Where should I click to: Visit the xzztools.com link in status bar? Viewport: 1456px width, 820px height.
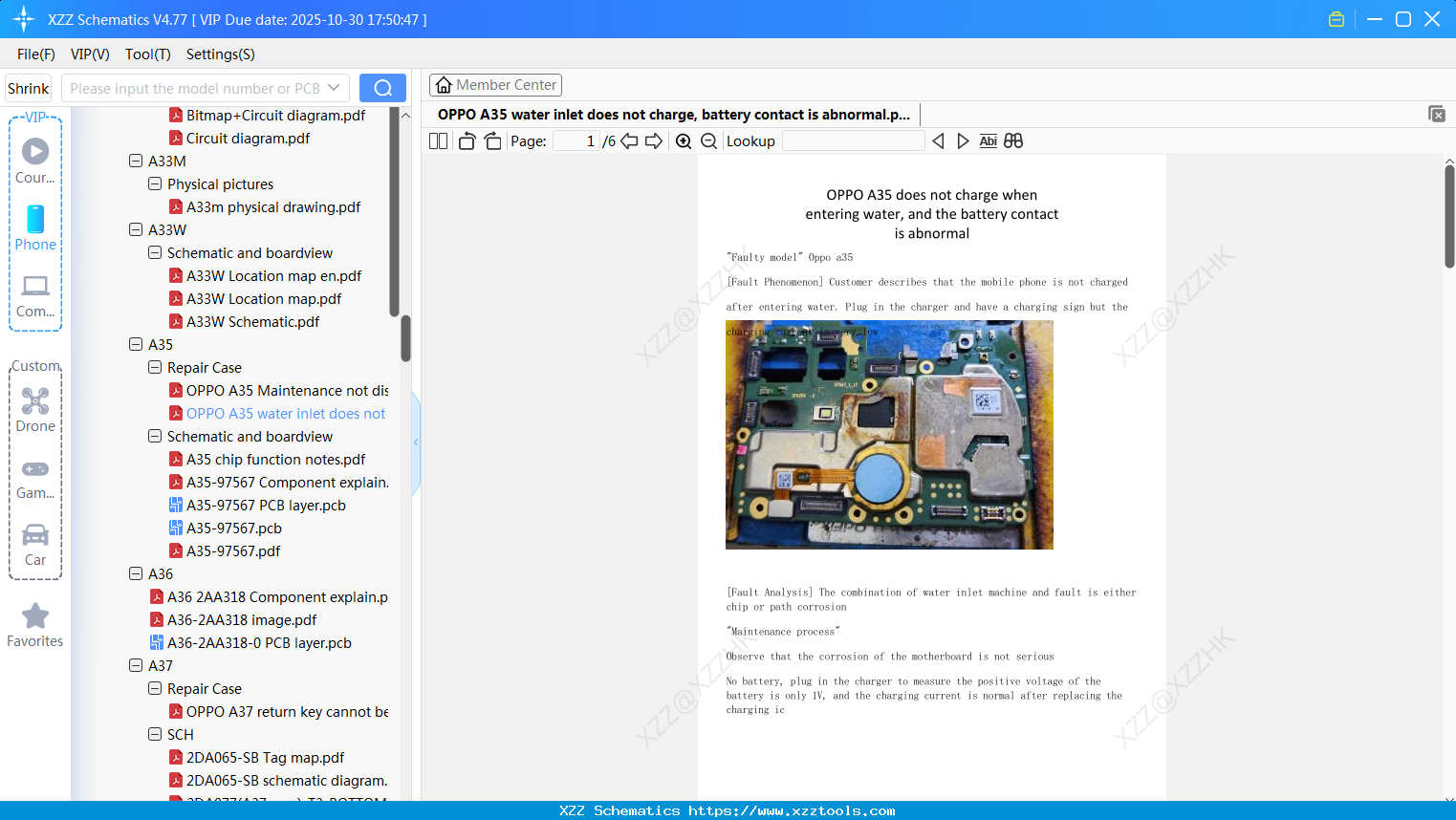click(792, 810)
